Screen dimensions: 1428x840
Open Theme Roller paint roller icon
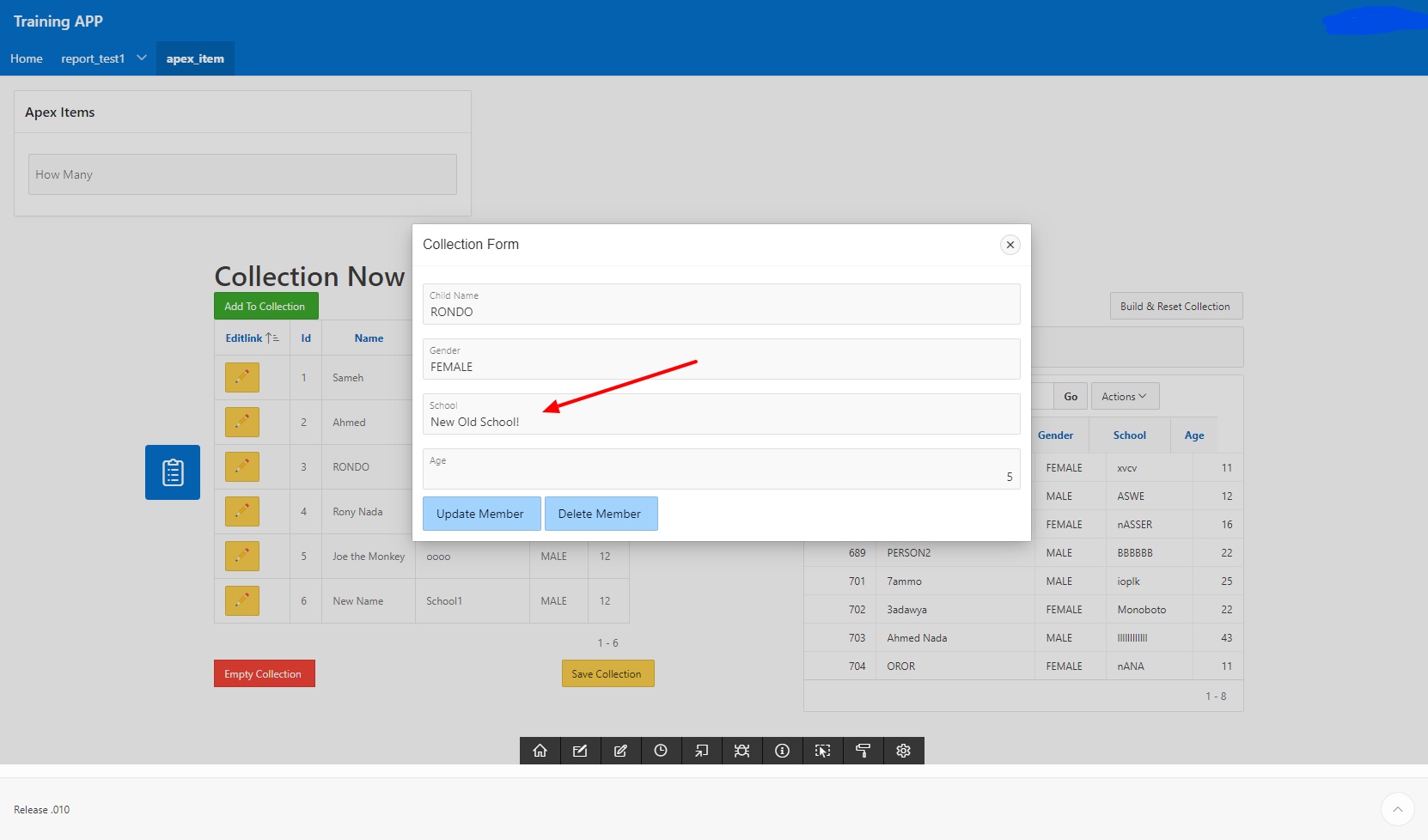coord(863,751)
